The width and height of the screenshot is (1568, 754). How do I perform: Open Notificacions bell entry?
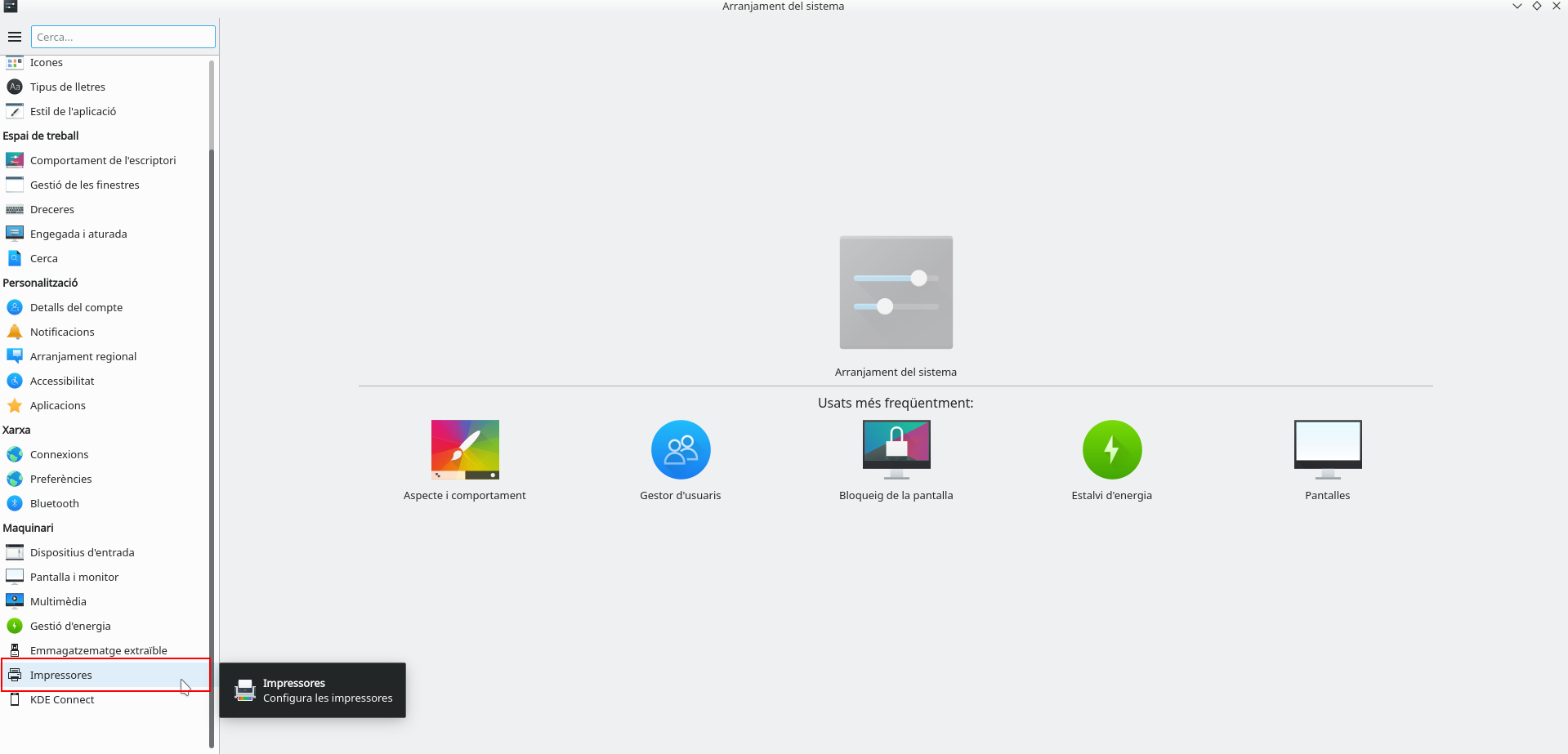click(x=62, y=332)
